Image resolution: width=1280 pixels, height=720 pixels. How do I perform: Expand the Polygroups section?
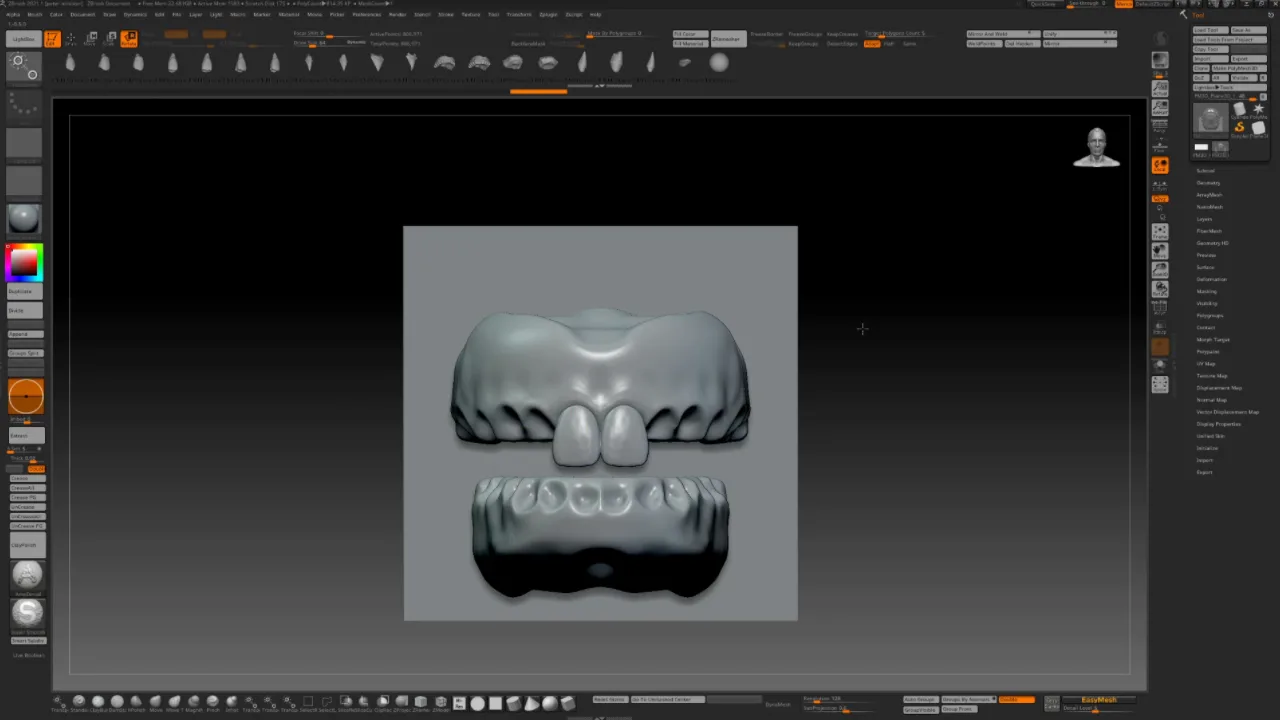coord(1210,316)
